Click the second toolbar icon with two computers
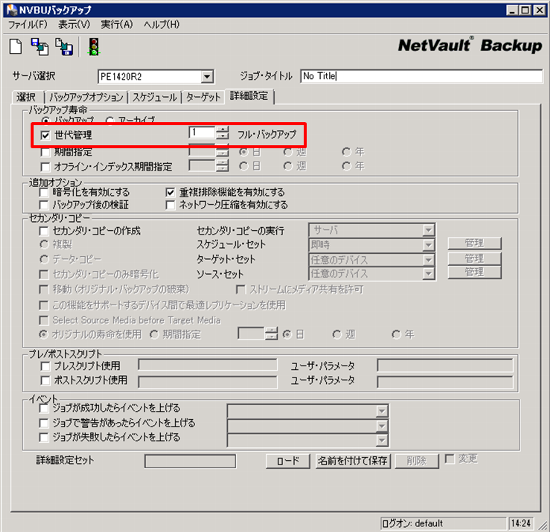 40,47
